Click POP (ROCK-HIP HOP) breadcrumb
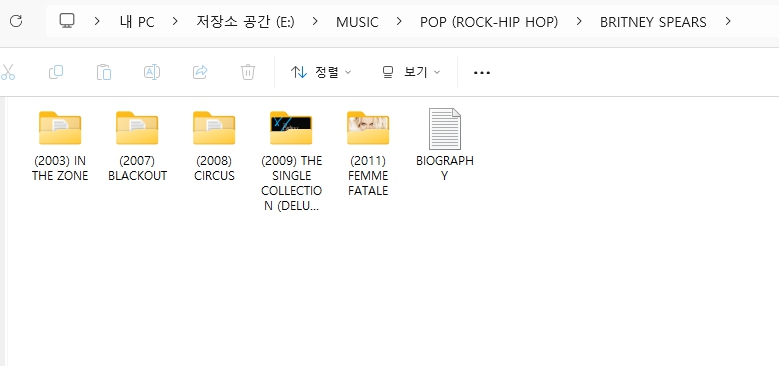The image size is (779, 366). pyautogui.click(x=489, y=22)
